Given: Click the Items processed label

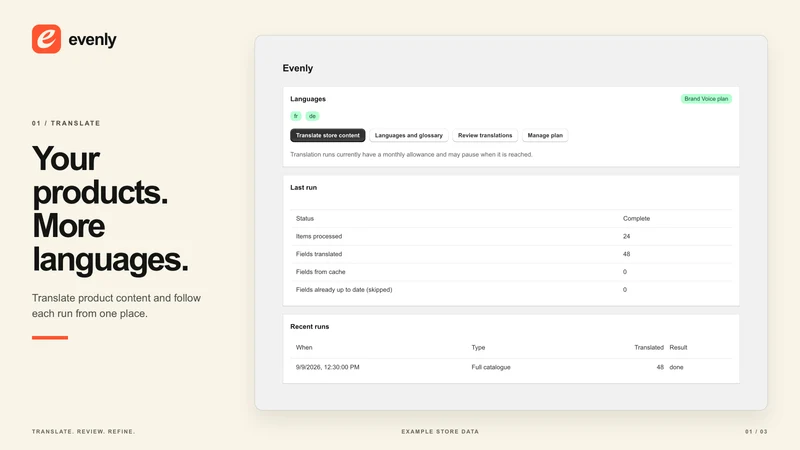Looking at the screenshot, I should coord(319,236).
